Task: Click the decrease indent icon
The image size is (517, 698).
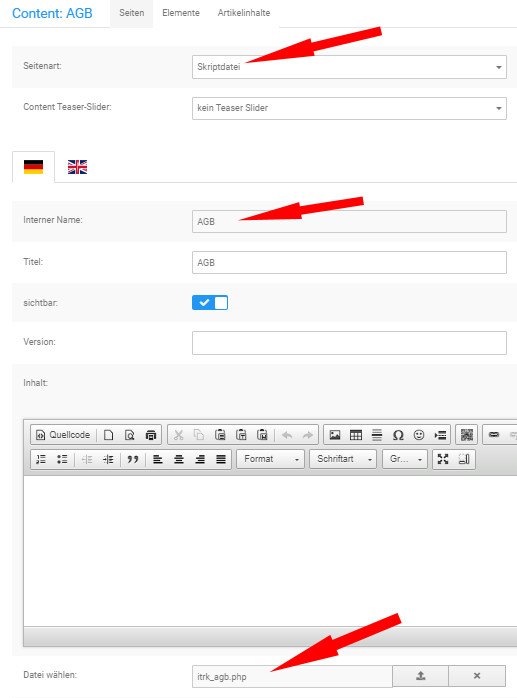Action: pos(87,459)
